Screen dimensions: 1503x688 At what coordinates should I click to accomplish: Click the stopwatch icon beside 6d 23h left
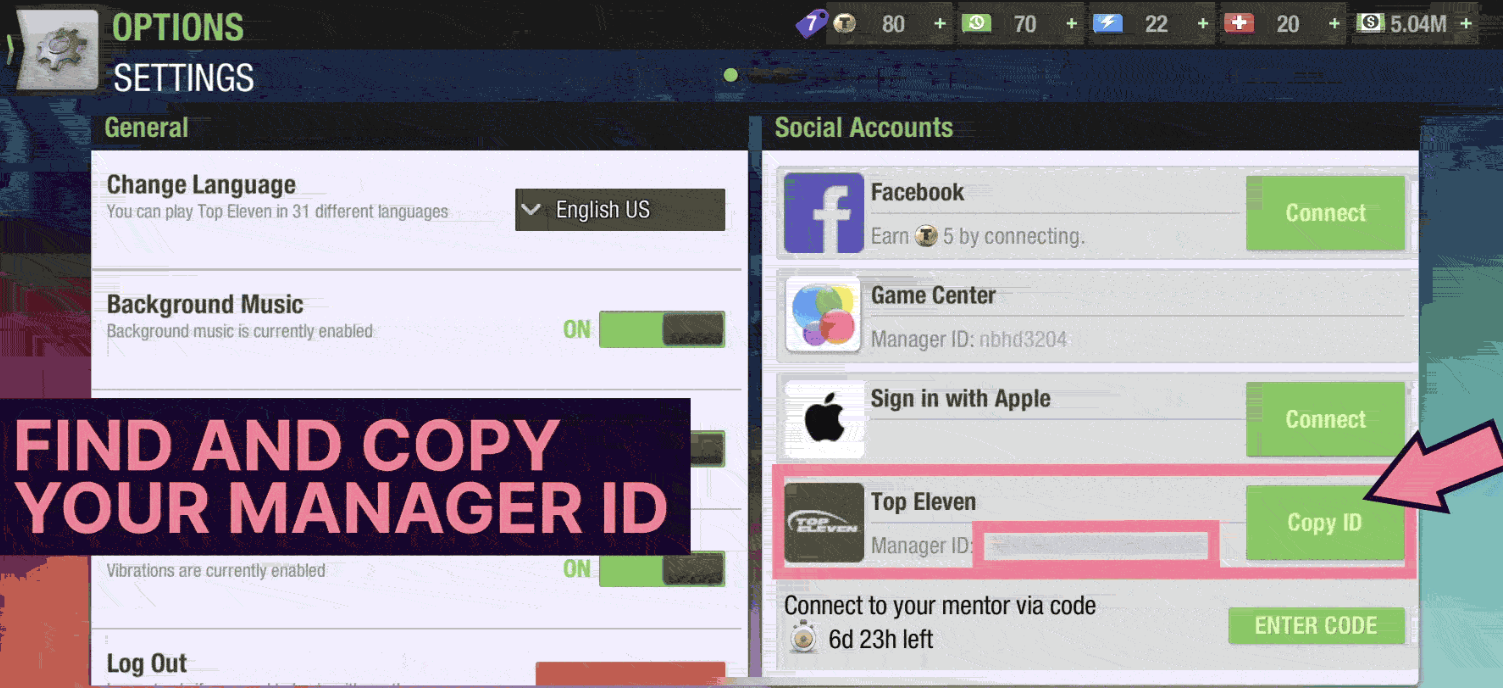click(x=803, y=639)
